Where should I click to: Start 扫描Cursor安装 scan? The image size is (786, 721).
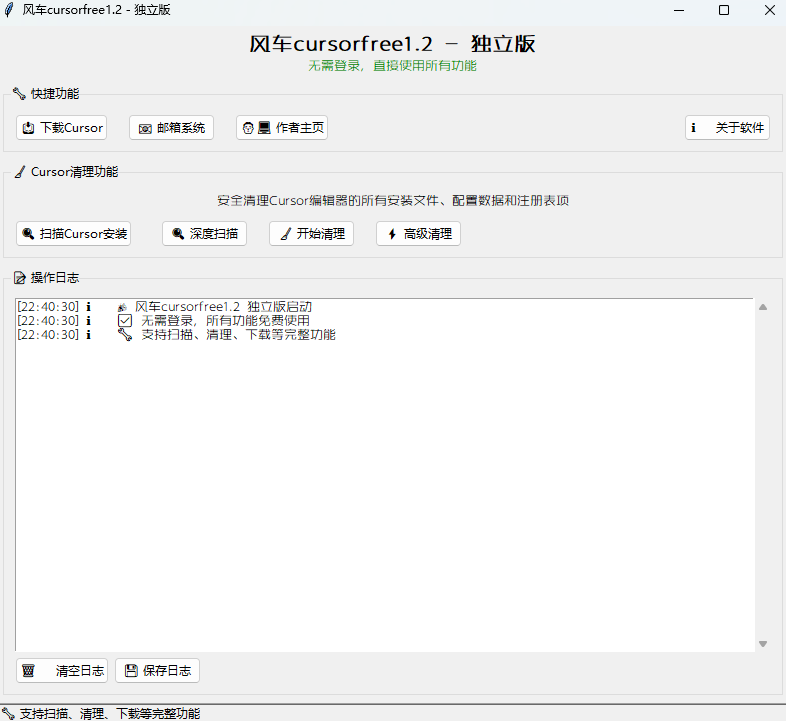pos(74,234)
